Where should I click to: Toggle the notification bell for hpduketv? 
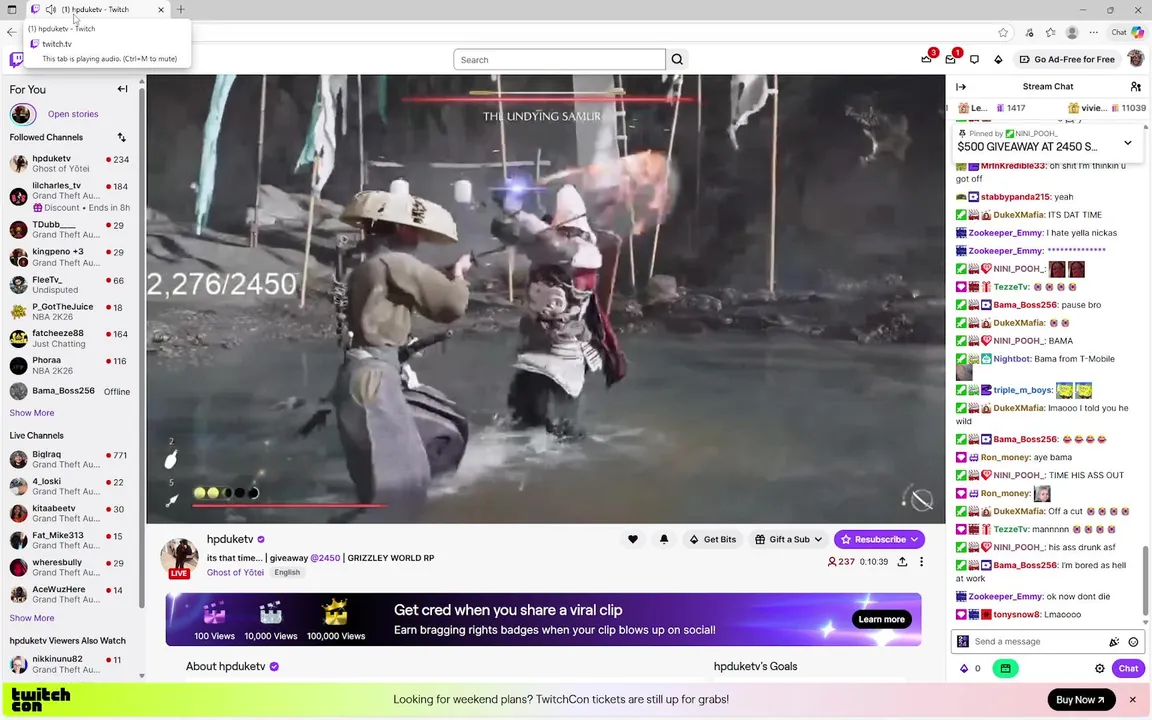tap(663, 539)
